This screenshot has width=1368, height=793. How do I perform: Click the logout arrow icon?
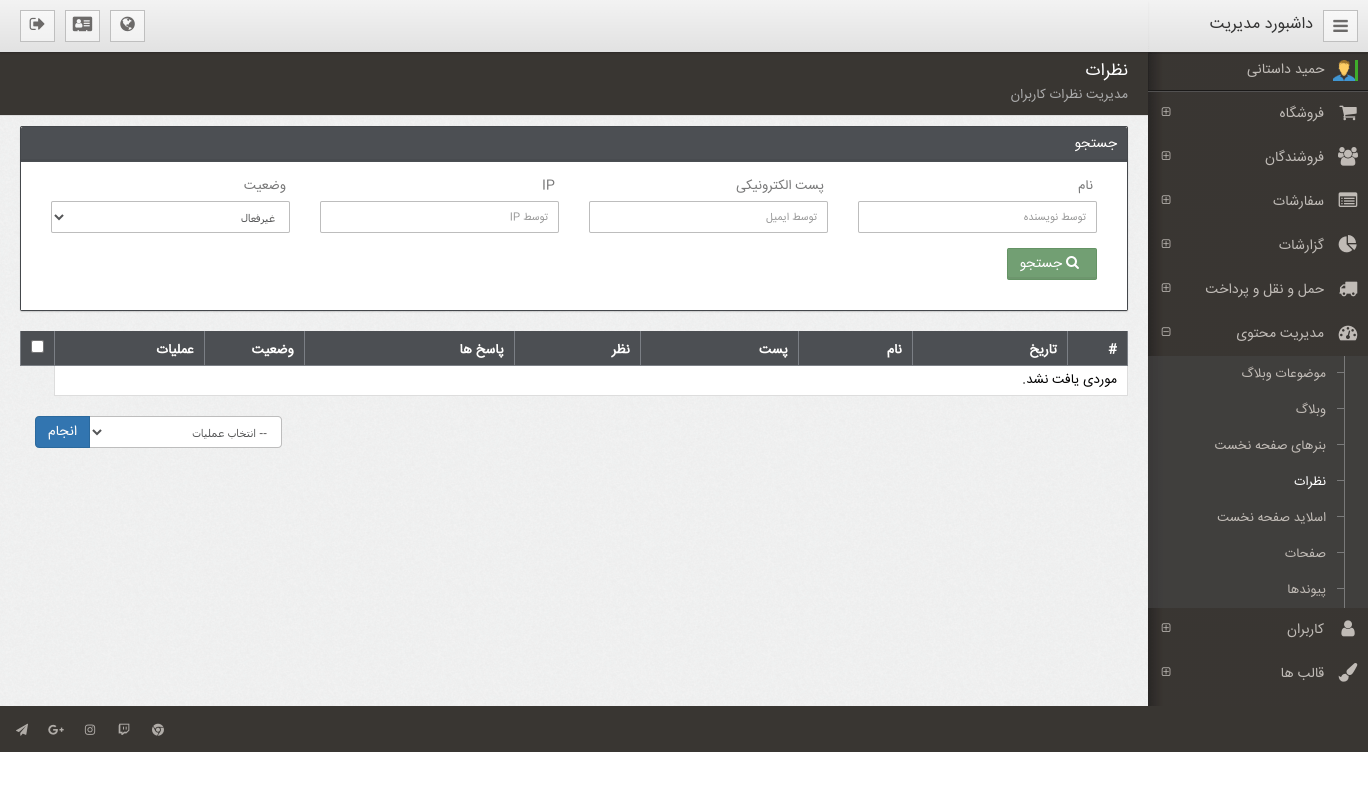click(37, 25)
